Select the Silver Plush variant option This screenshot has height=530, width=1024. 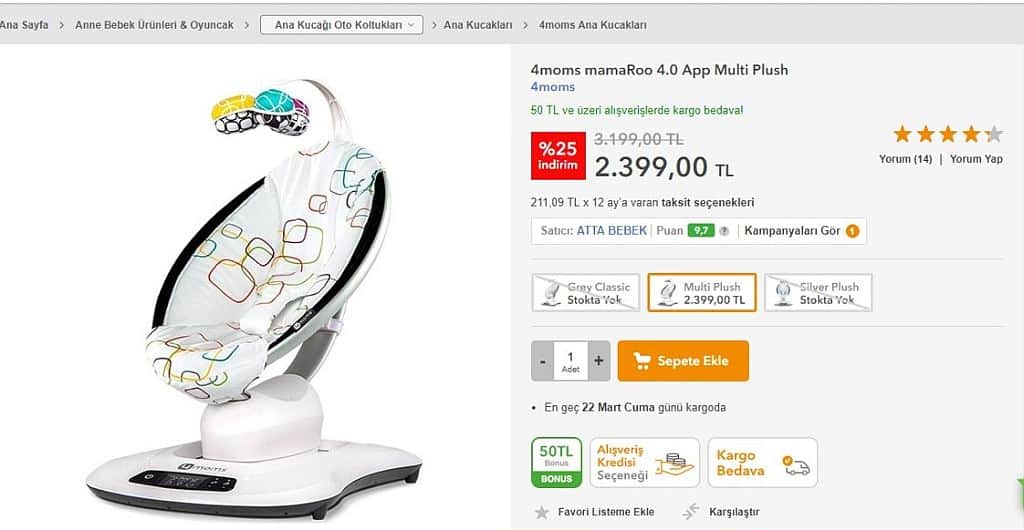click(818, 292)
